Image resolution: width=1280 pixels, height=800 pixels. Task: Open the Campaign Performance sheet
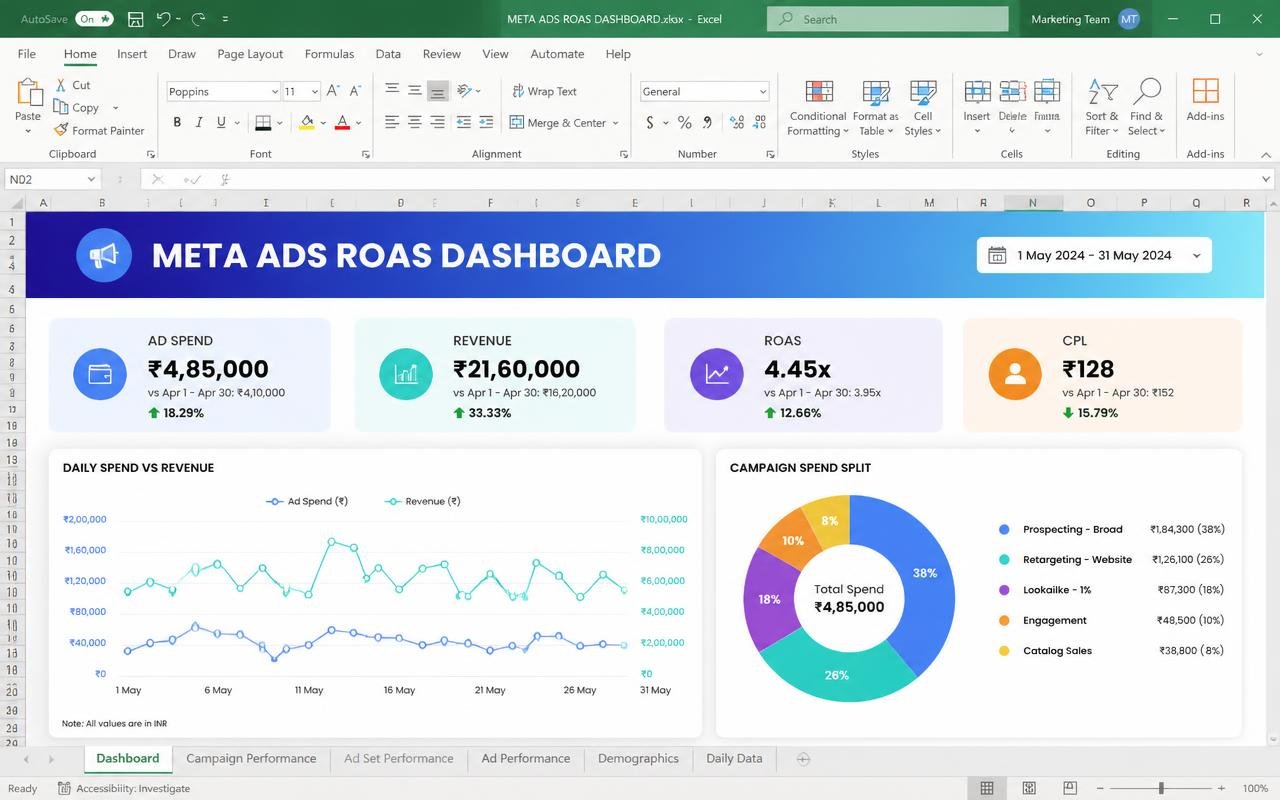click(251, 758)
